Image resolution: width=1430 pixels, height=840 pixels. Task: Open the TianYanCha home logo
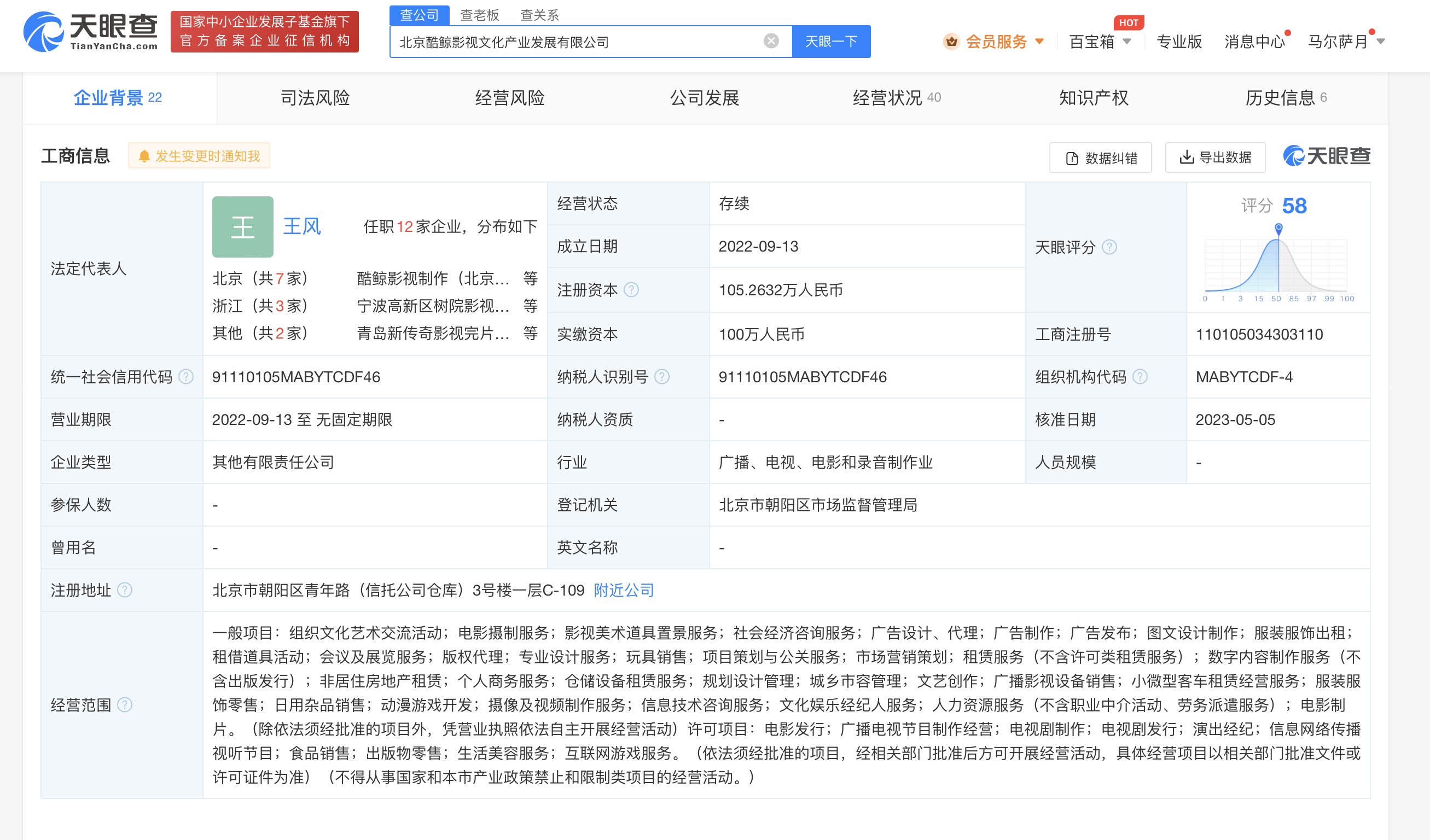[91, 32]
